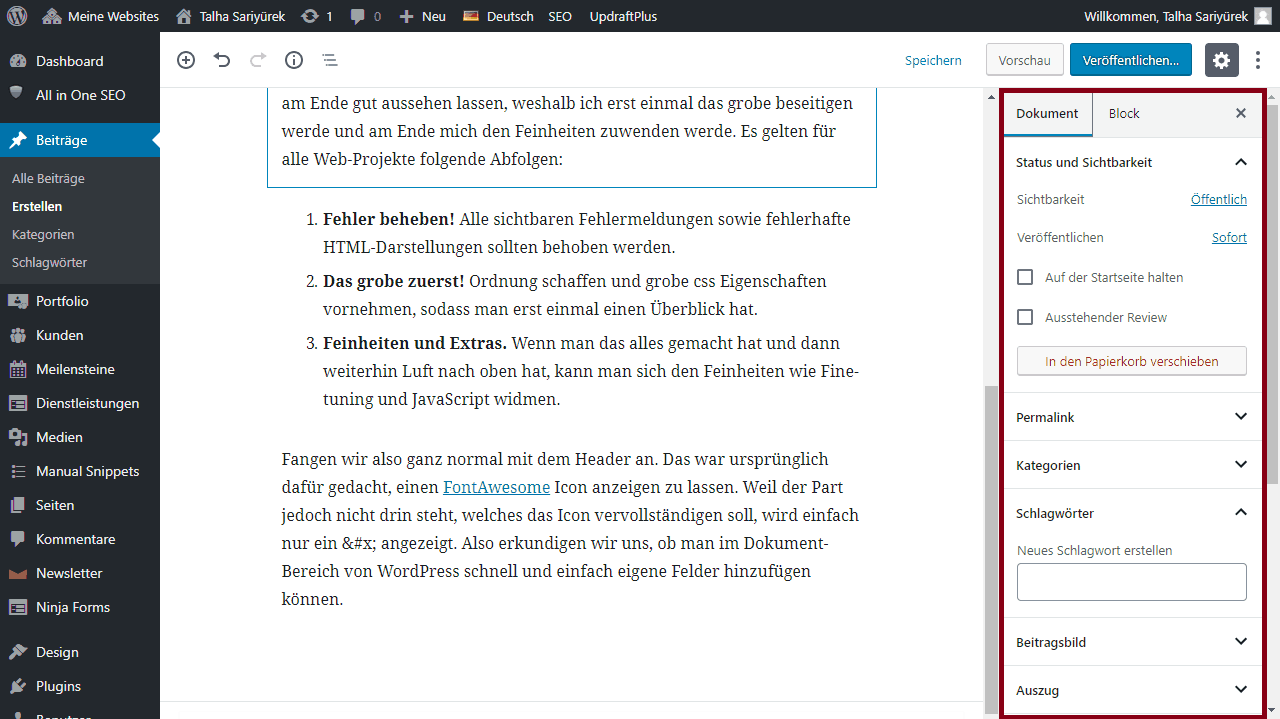1280x719 pixels.
Task: Open Kunden in the admin menu
Action: tap(80, 335)
